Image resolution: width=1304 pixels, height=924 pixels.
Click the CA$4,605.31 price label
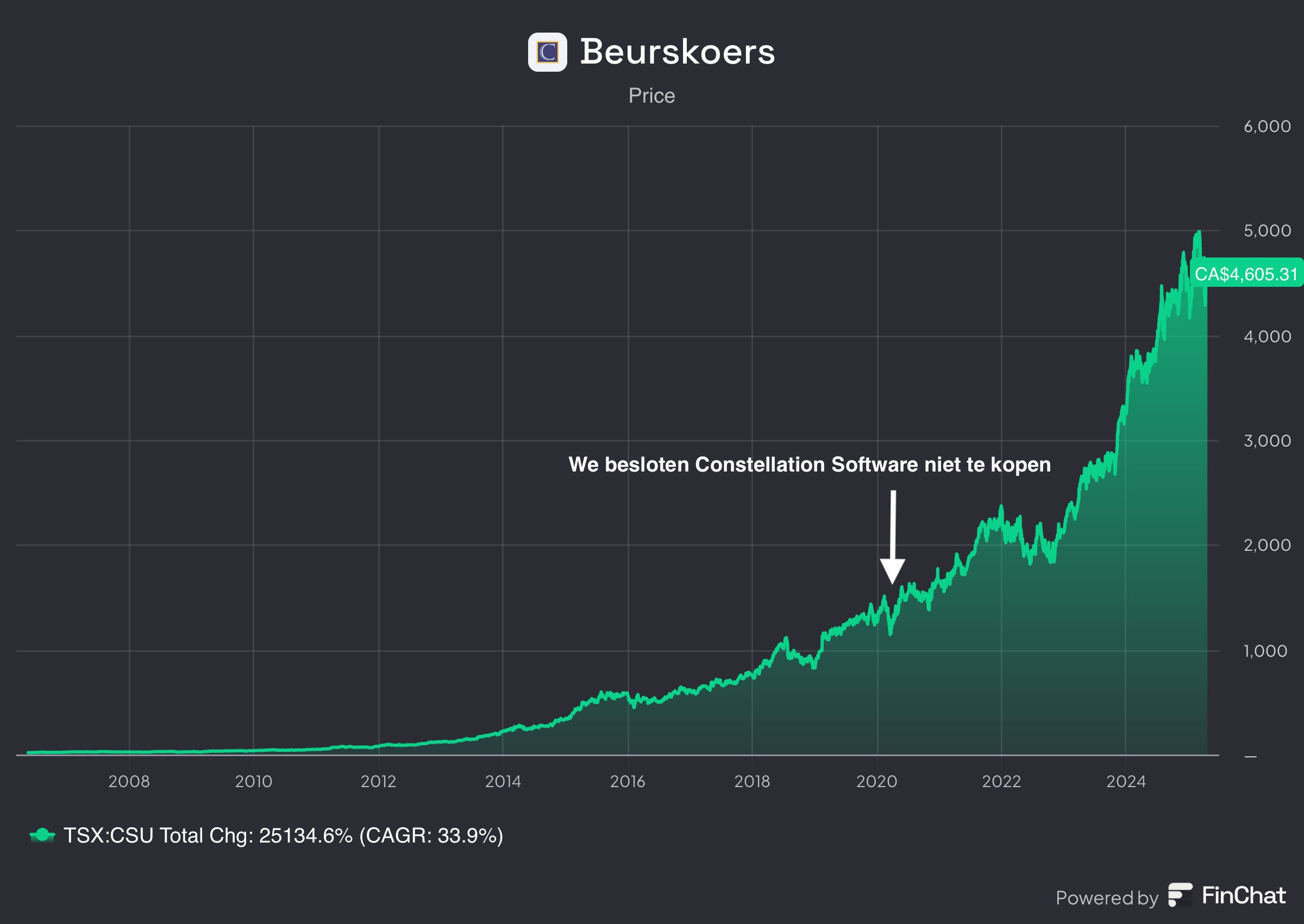(1245, 274)
